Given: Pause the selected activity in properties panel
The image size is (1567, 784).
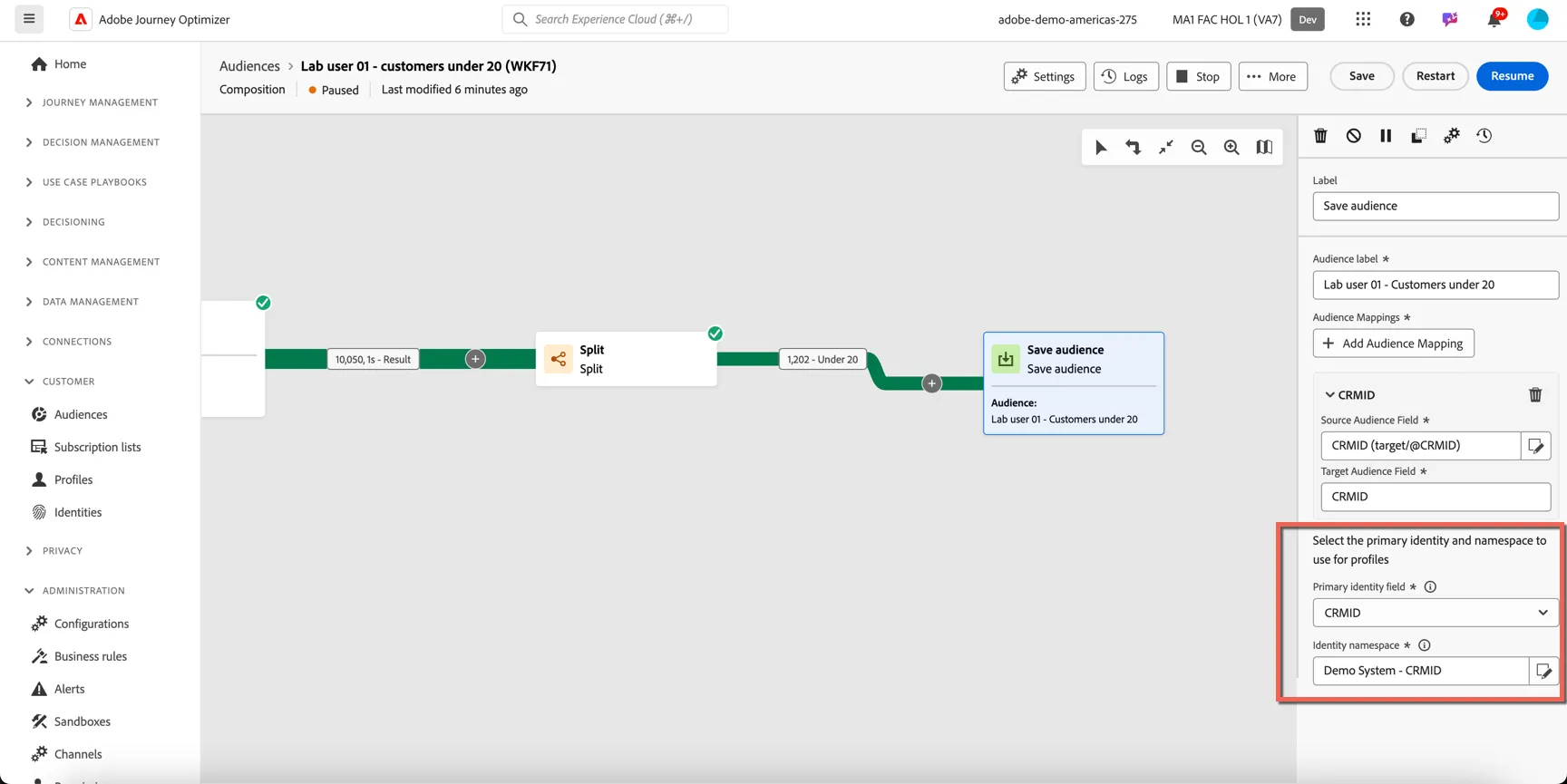Looking at the screenshot, I should click(1386, 136).
